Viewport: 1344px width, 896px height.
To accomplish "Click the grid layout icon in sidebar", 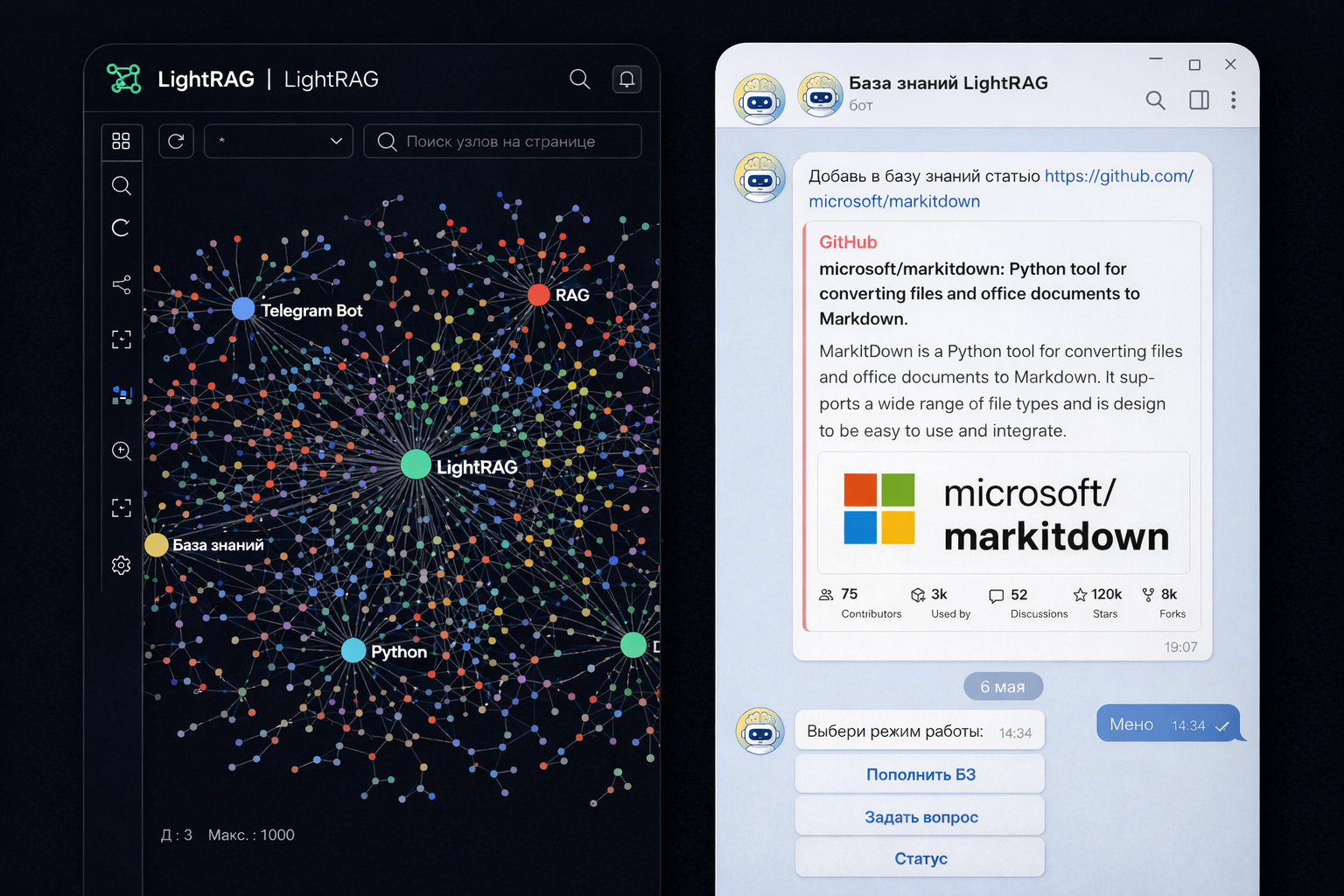I will 122,141.
